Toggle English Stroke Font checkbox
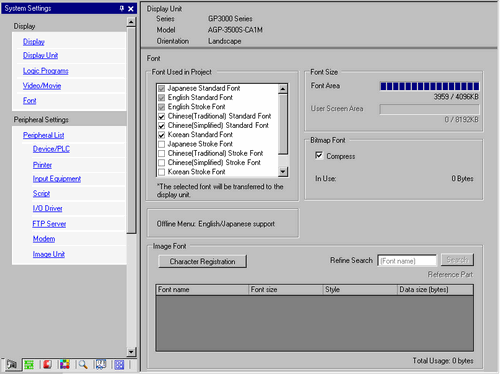500x374 pixels. click(x=162, y=107)
